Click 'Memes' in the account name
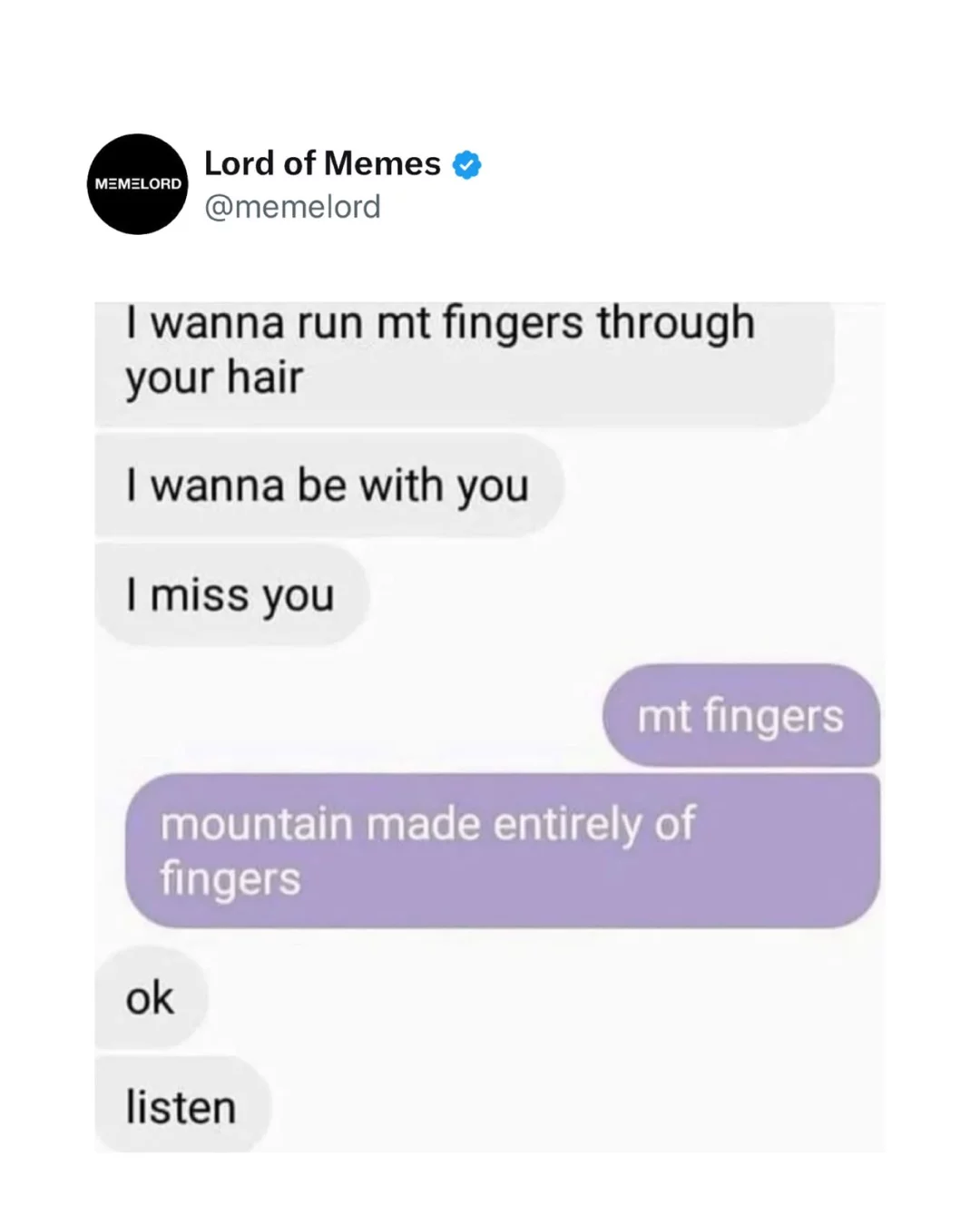Viewport: 980px width, 1225px height. point(382,163)
